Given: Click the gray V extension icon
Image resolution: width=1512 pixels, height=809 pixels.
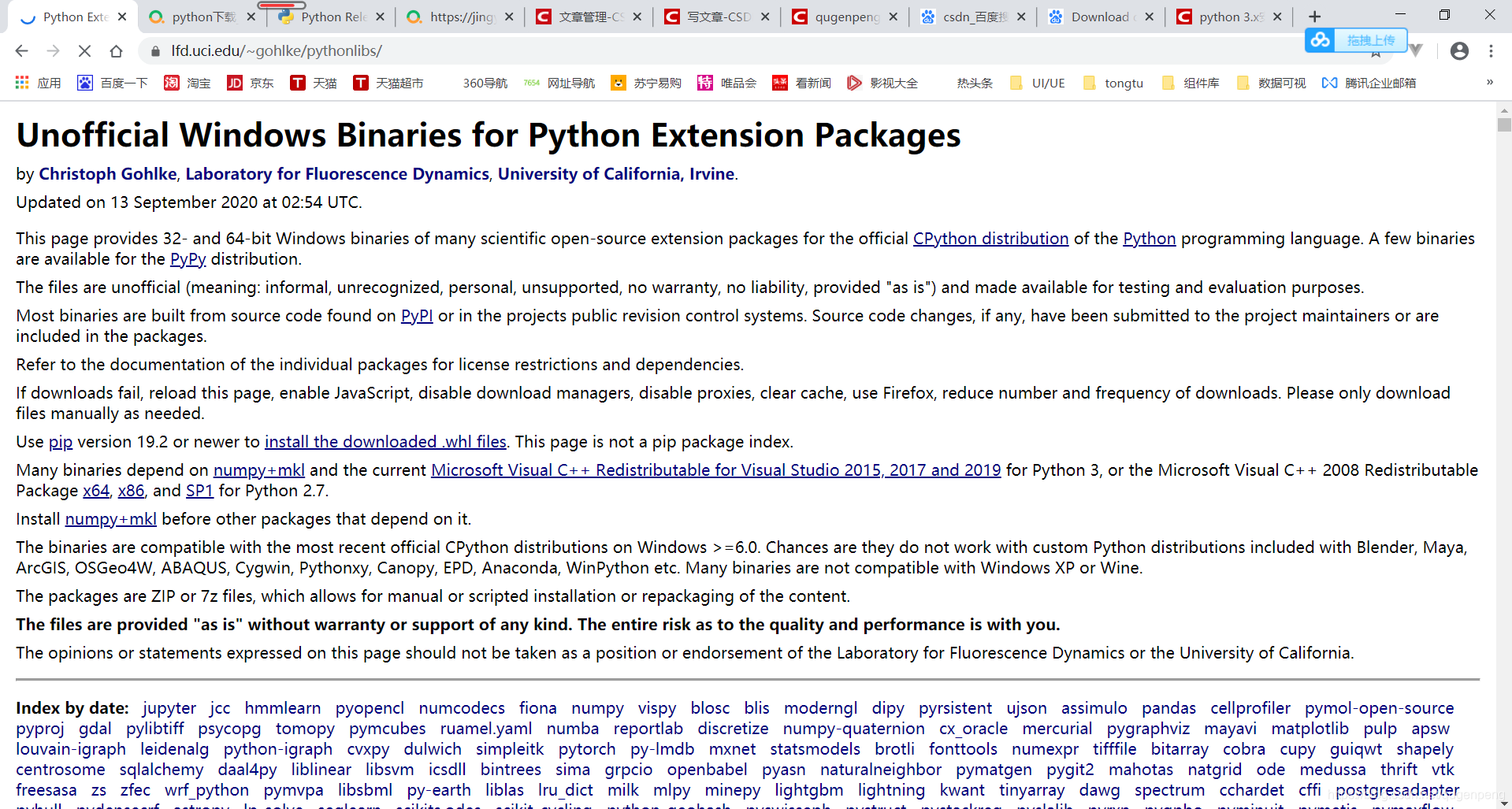Looking at the screenshot, I should coord(1416,51).
